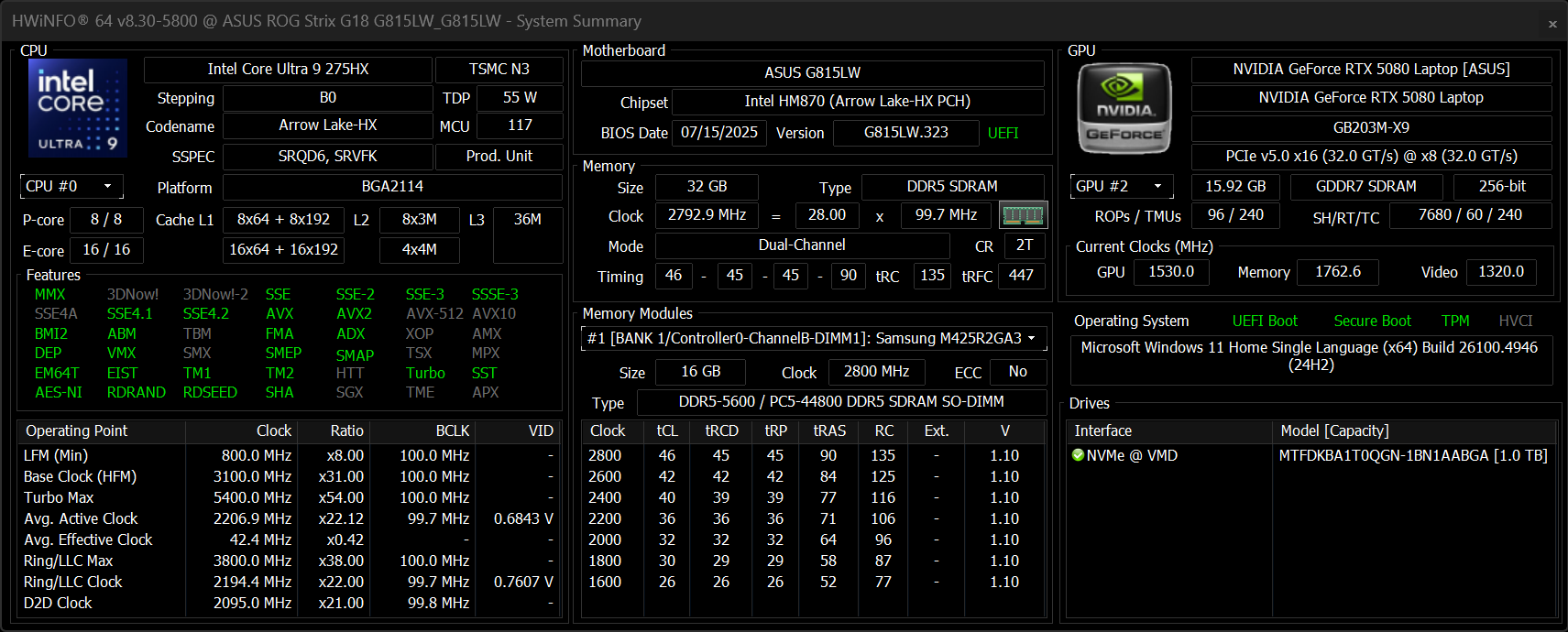
Task: Select the Stepping value B0
Action: pos(328,98)
